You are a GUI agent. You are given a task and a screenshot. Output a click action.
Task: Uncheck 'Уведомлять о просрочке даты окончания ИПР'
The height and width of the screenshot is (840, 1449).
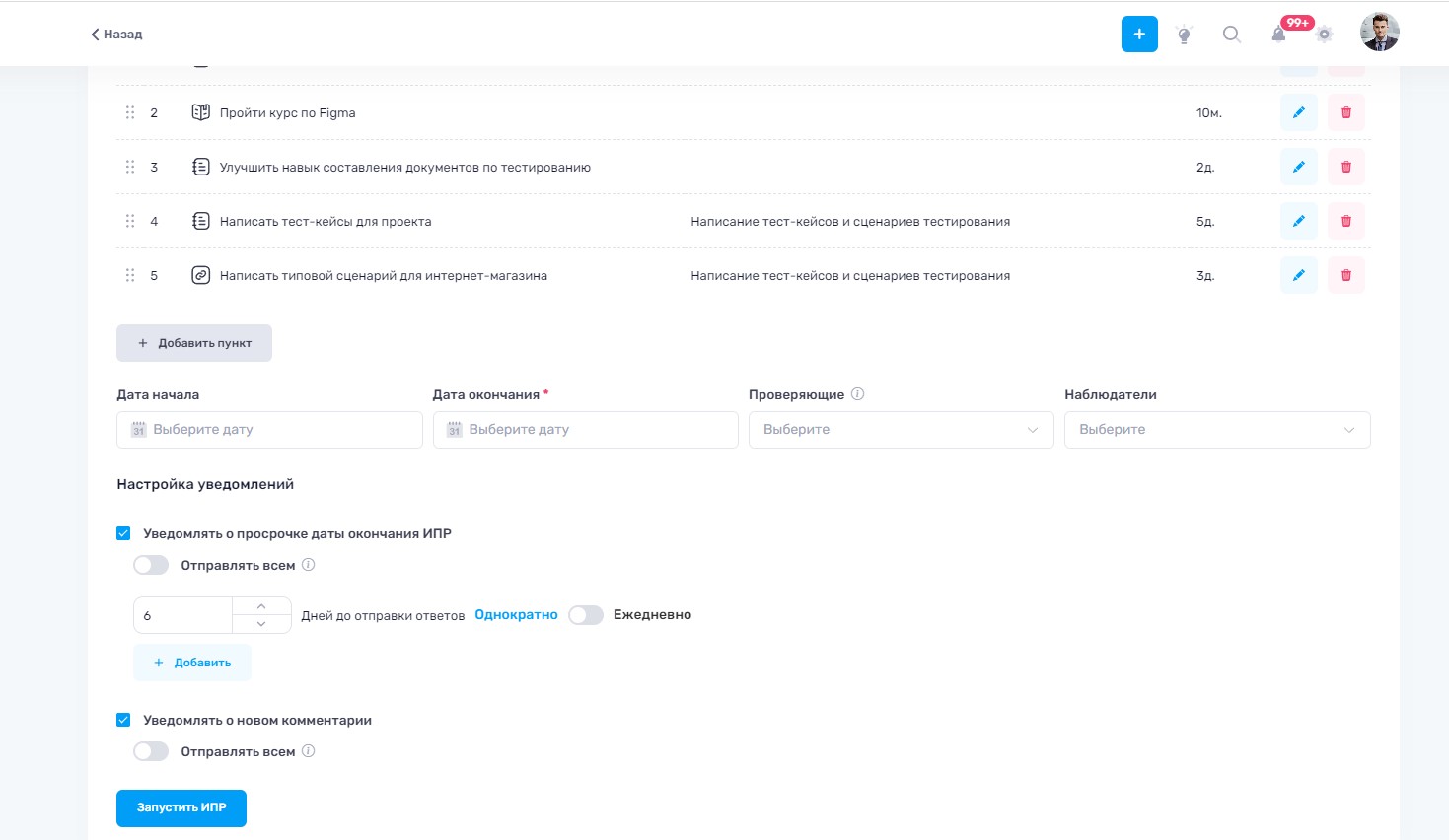coord(123,534)
